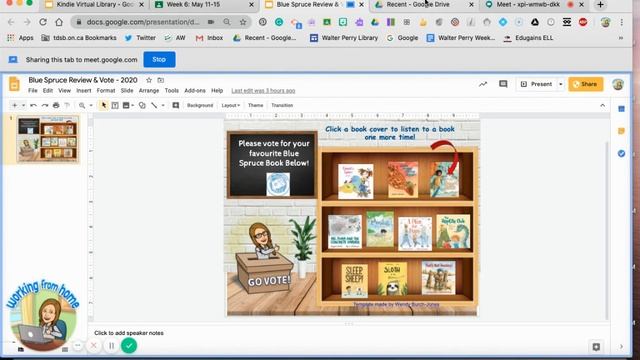The width and height of the screenshot is (640, 360).
Task: Open the comment history icon
Action: 503,84
